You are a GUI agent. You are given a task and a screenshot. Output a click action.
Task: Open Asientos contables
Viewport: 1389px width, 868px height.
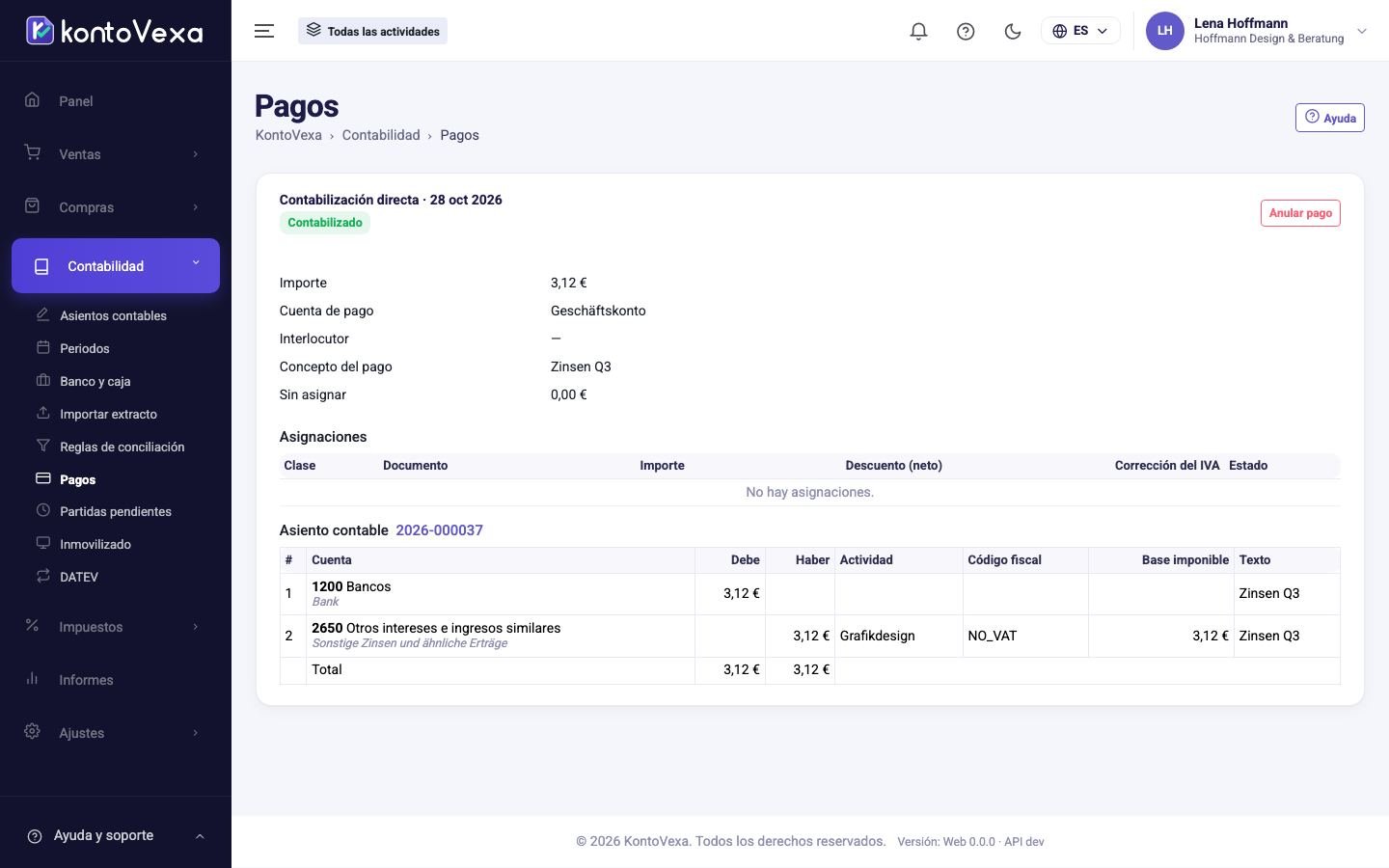point(113,315)
